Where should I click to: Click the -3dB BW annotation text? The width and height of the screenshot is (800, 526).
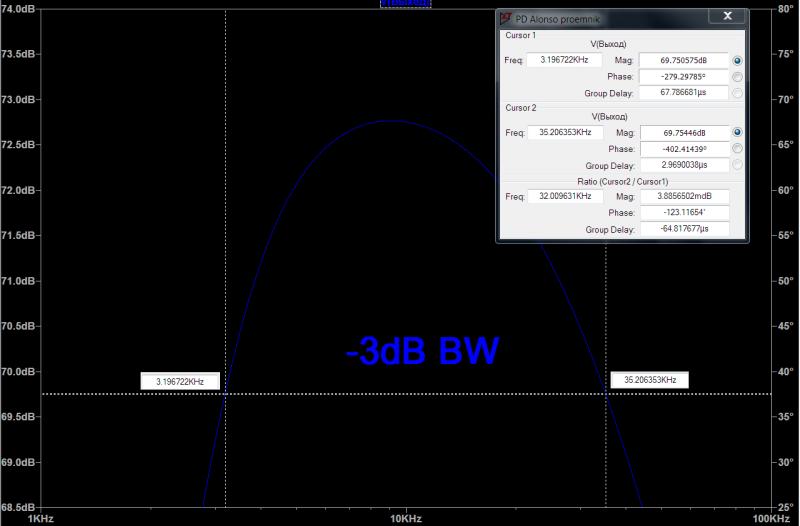coord(422,350)
